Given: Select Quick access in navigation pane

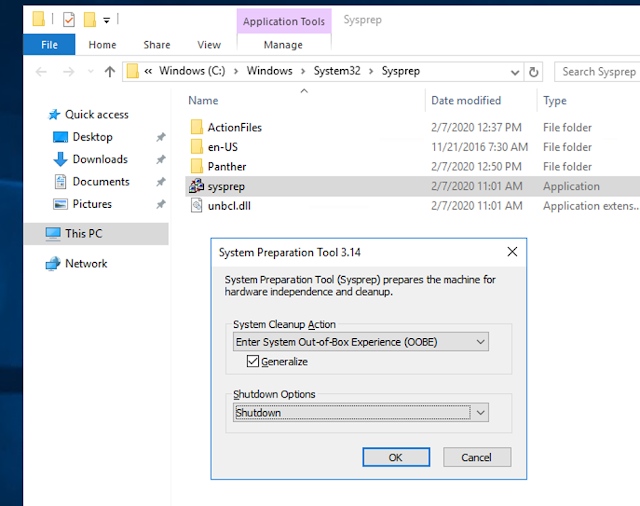Looking at the screenshot, I should click(x=97, y=115).
